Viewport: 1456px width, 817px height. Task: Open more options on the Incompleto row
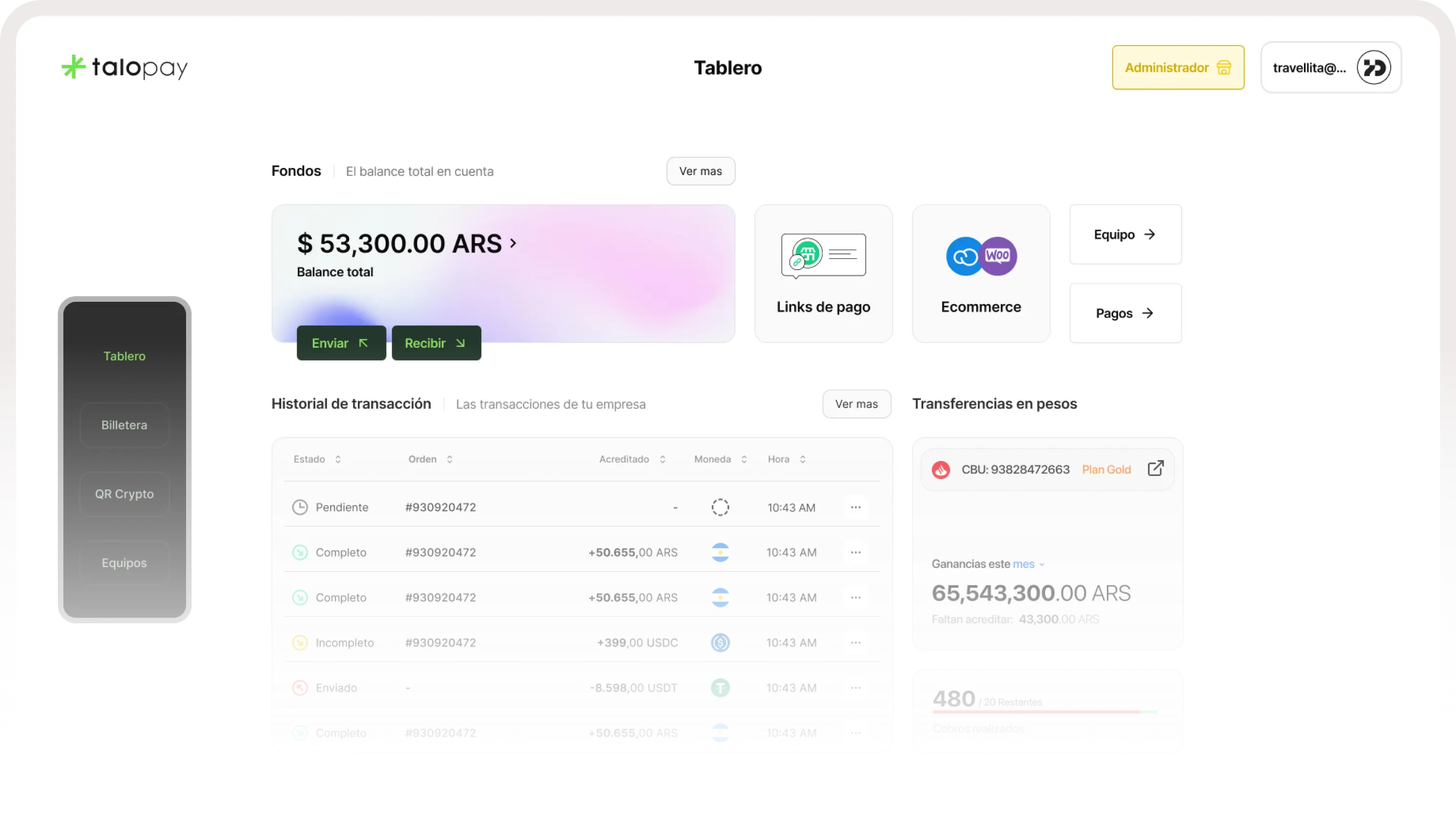[856, 643]
